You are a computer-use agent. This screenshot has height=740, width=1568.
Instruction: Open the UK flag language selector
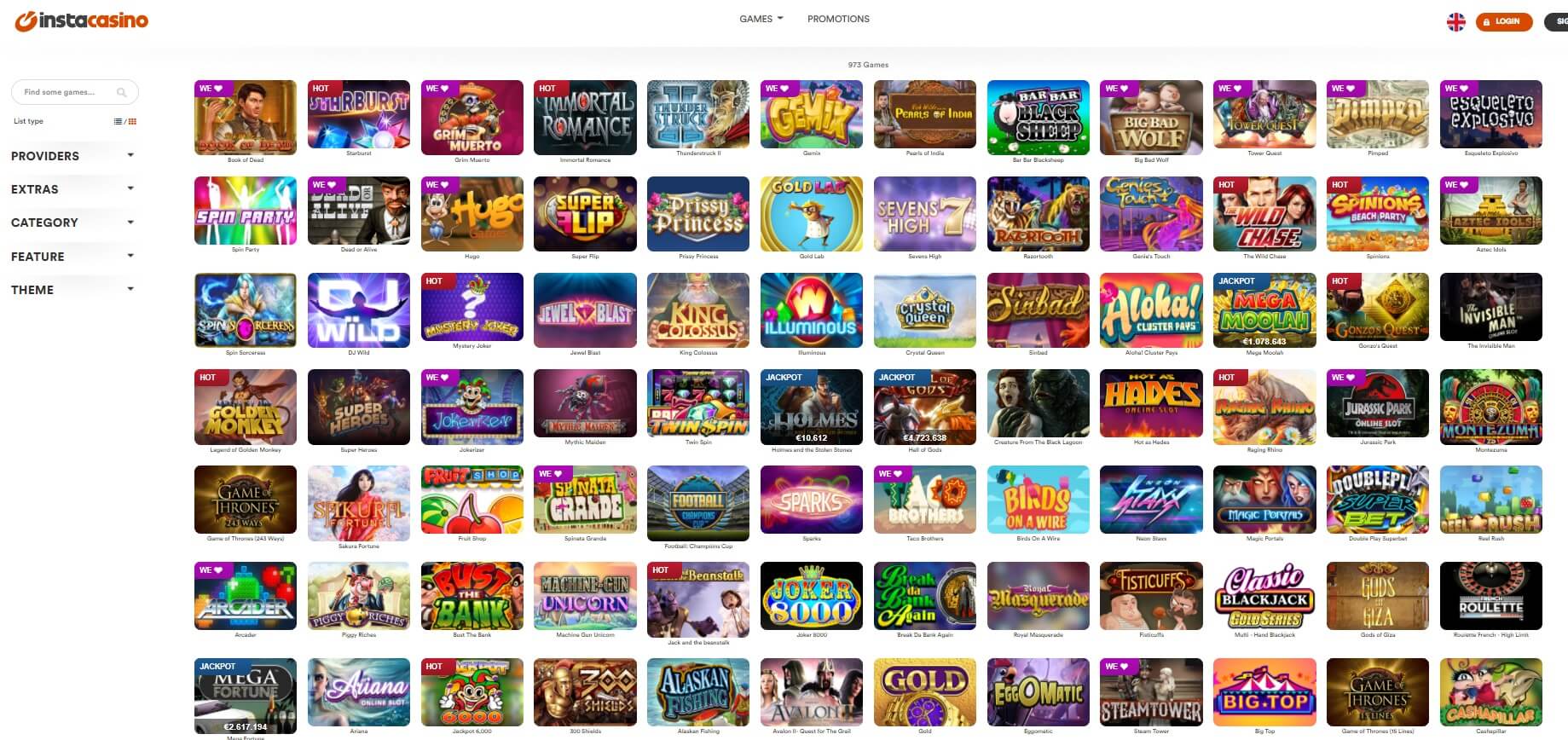[1456, 21]
